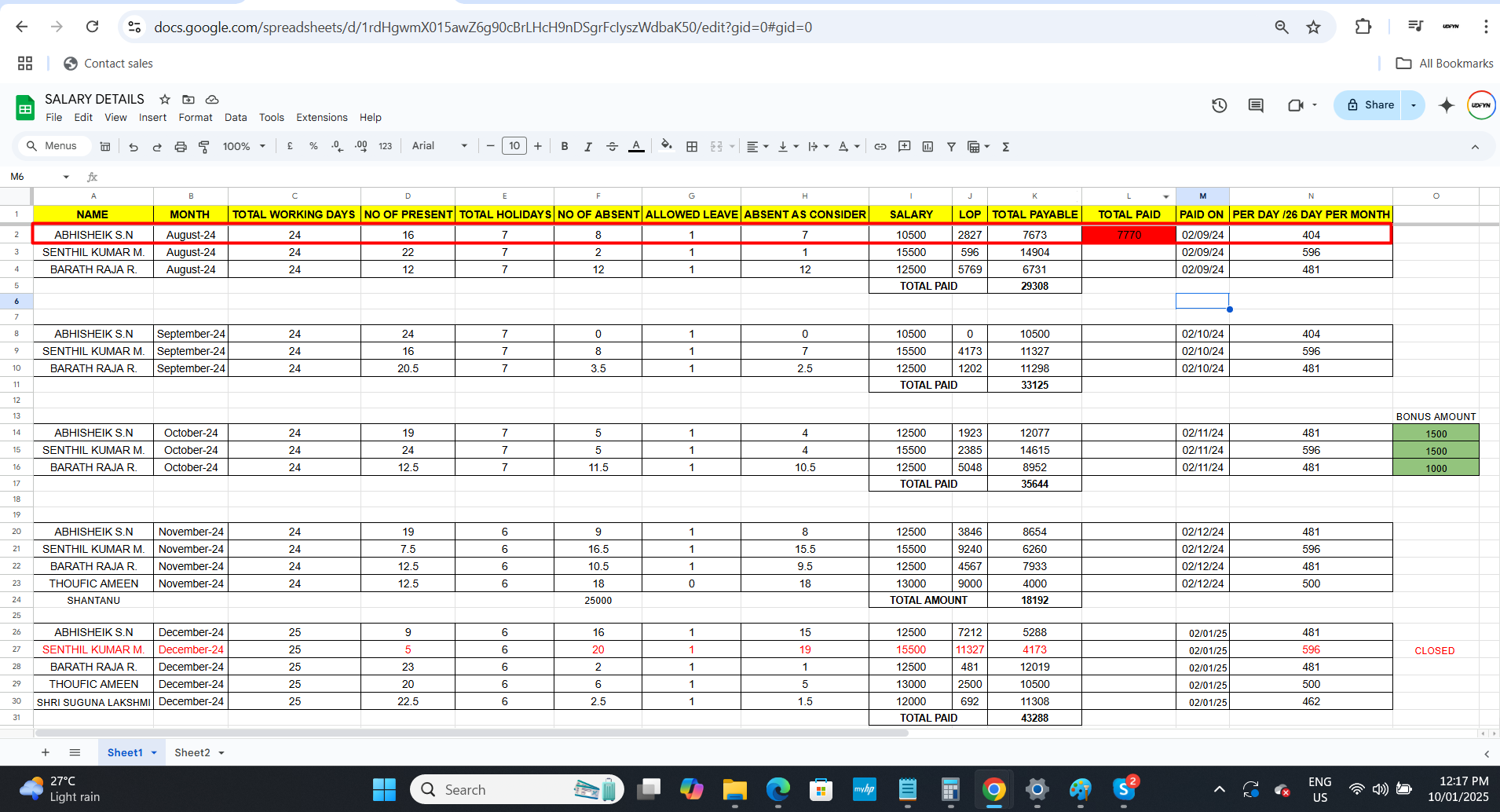Open the Arial font dropdown
Viewport: 1500px width, 812px height.
tap(440, 146)
